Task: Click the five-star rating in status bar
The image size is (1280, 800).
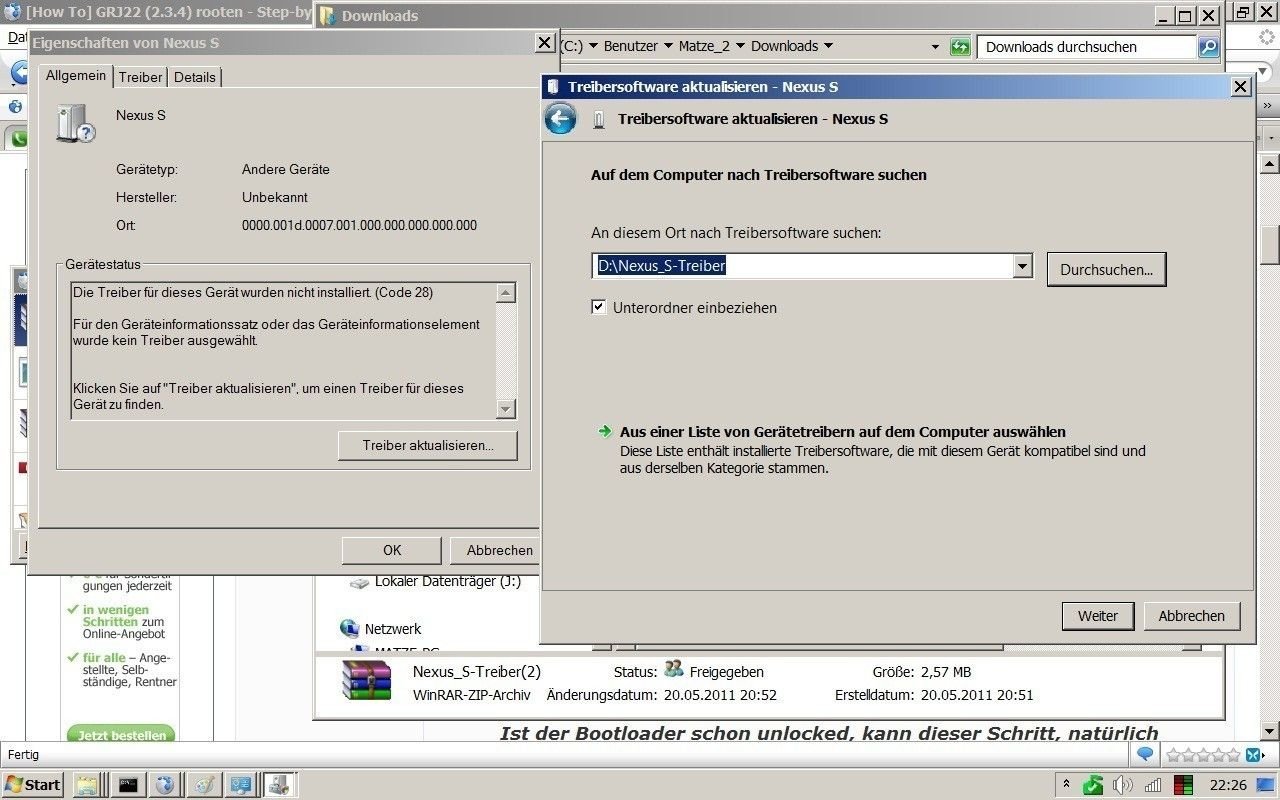Action: [x=1203, y=755]
